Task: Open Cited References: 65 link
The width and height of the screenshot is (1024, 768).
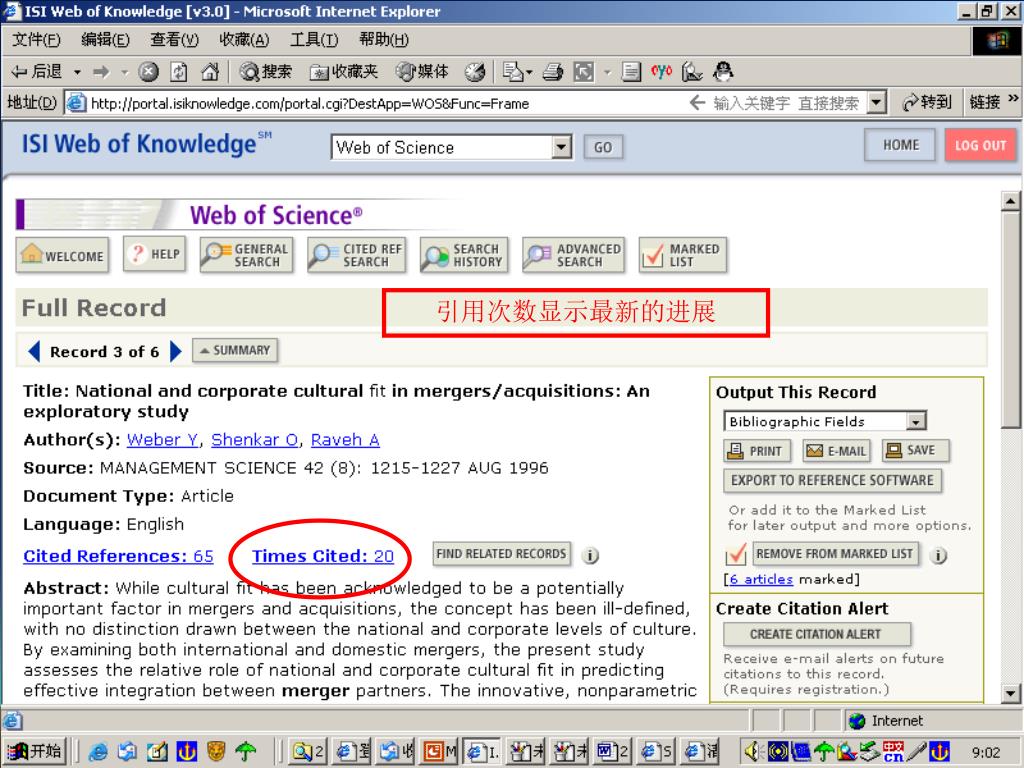Action: (118, 556)
